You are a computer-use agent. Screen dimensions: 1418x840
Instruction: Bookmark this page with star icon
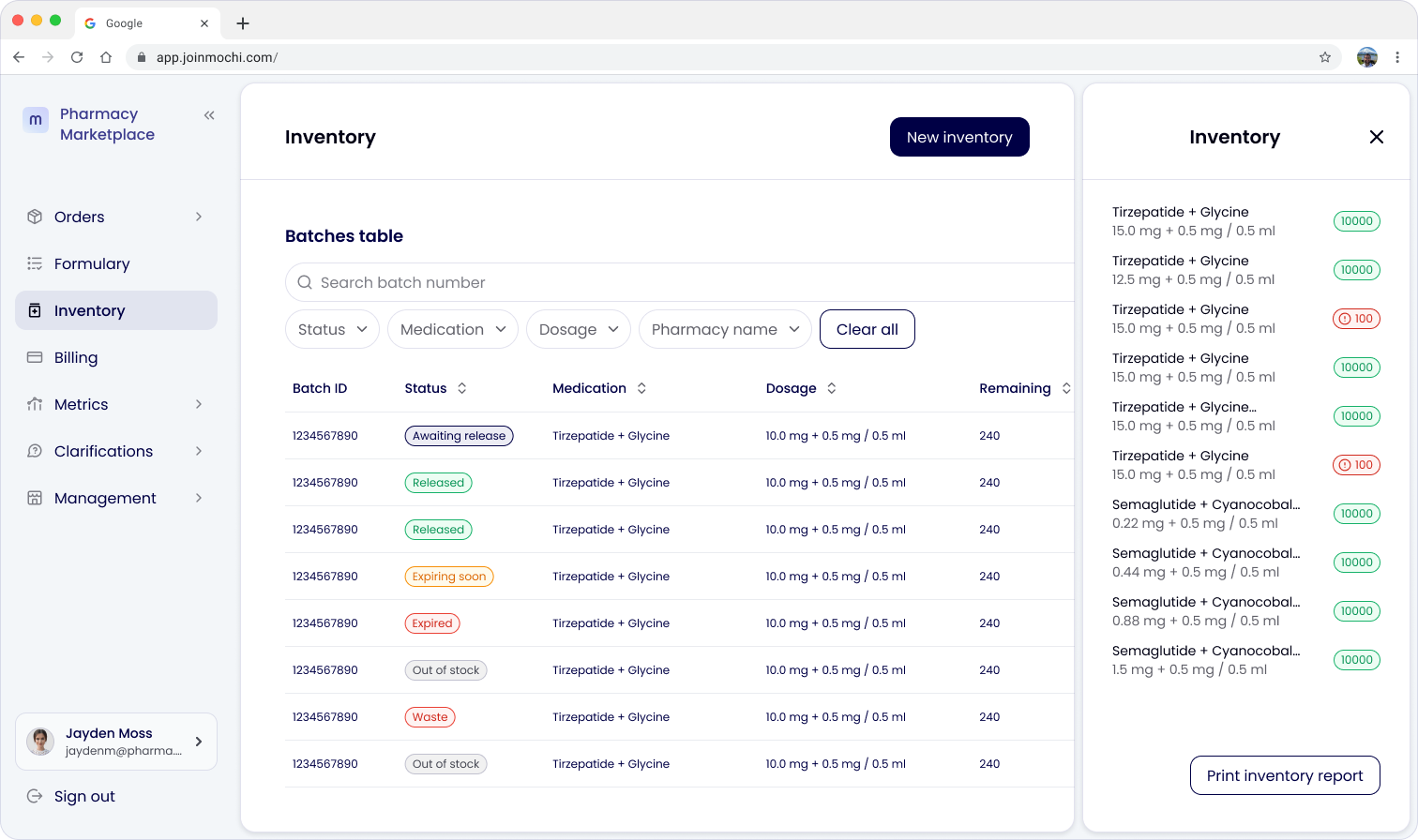pos(1325,57)
